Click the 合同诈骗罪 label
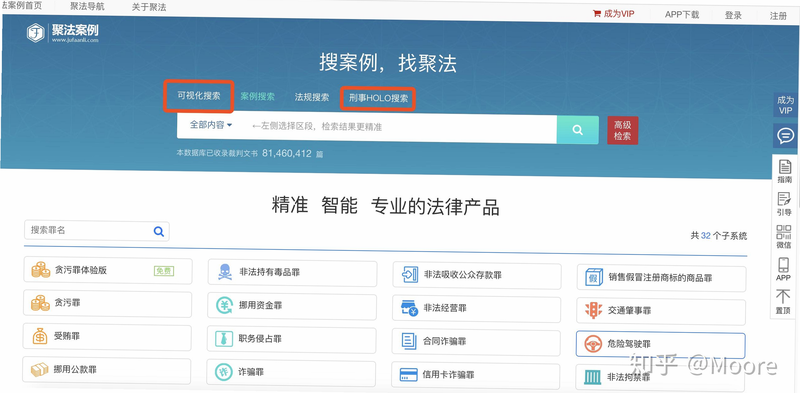800x393 pixels. pyautogui.click(x=444, y=341)
